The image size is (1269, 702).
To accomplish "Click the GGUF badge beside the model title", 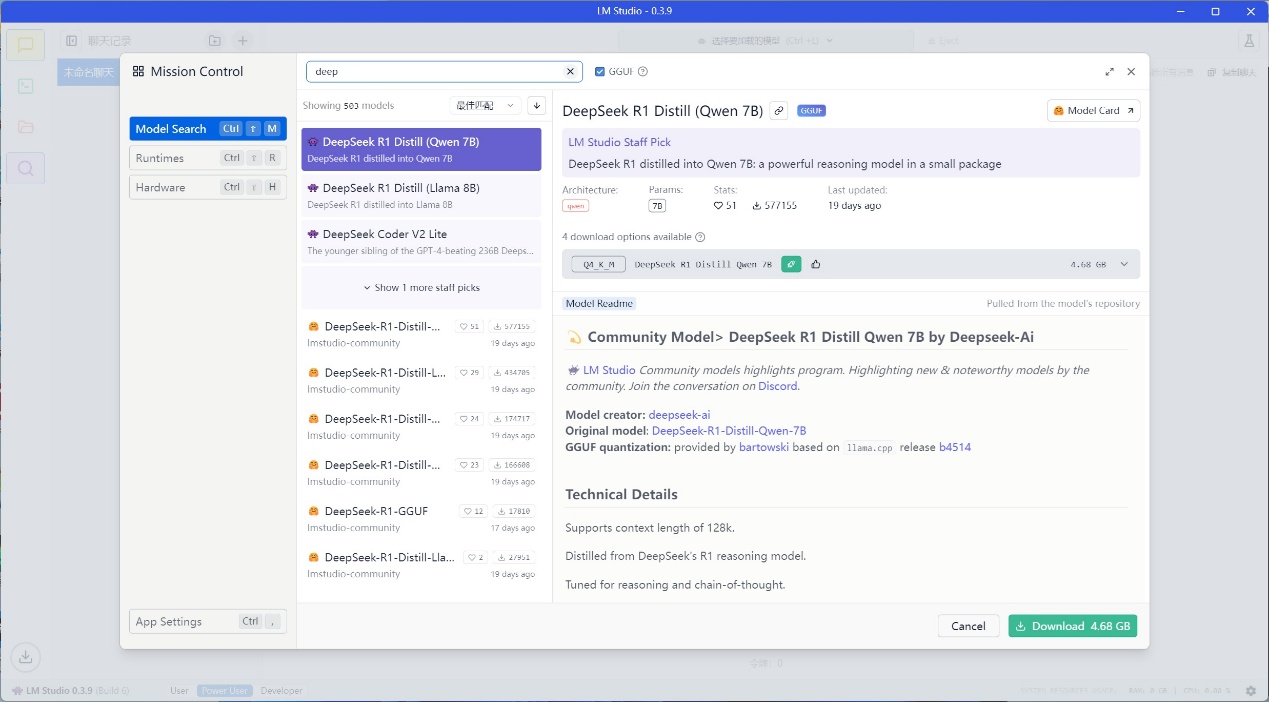I will 811,111.
